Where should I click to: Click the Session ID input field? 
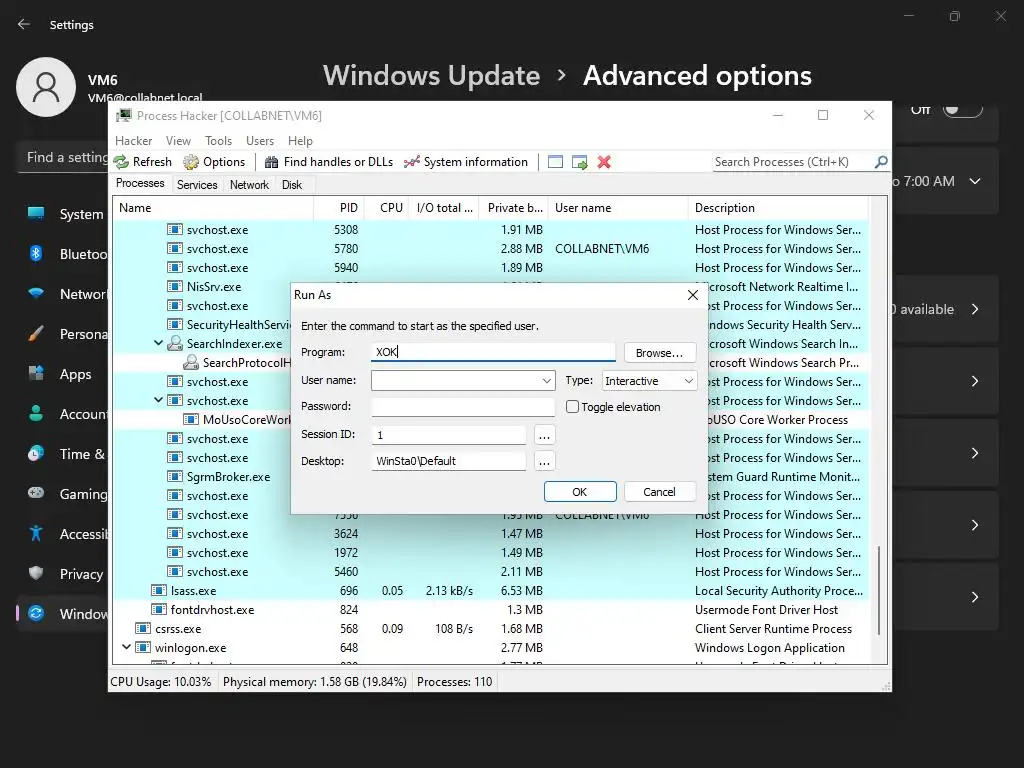(x=449, y=434)
